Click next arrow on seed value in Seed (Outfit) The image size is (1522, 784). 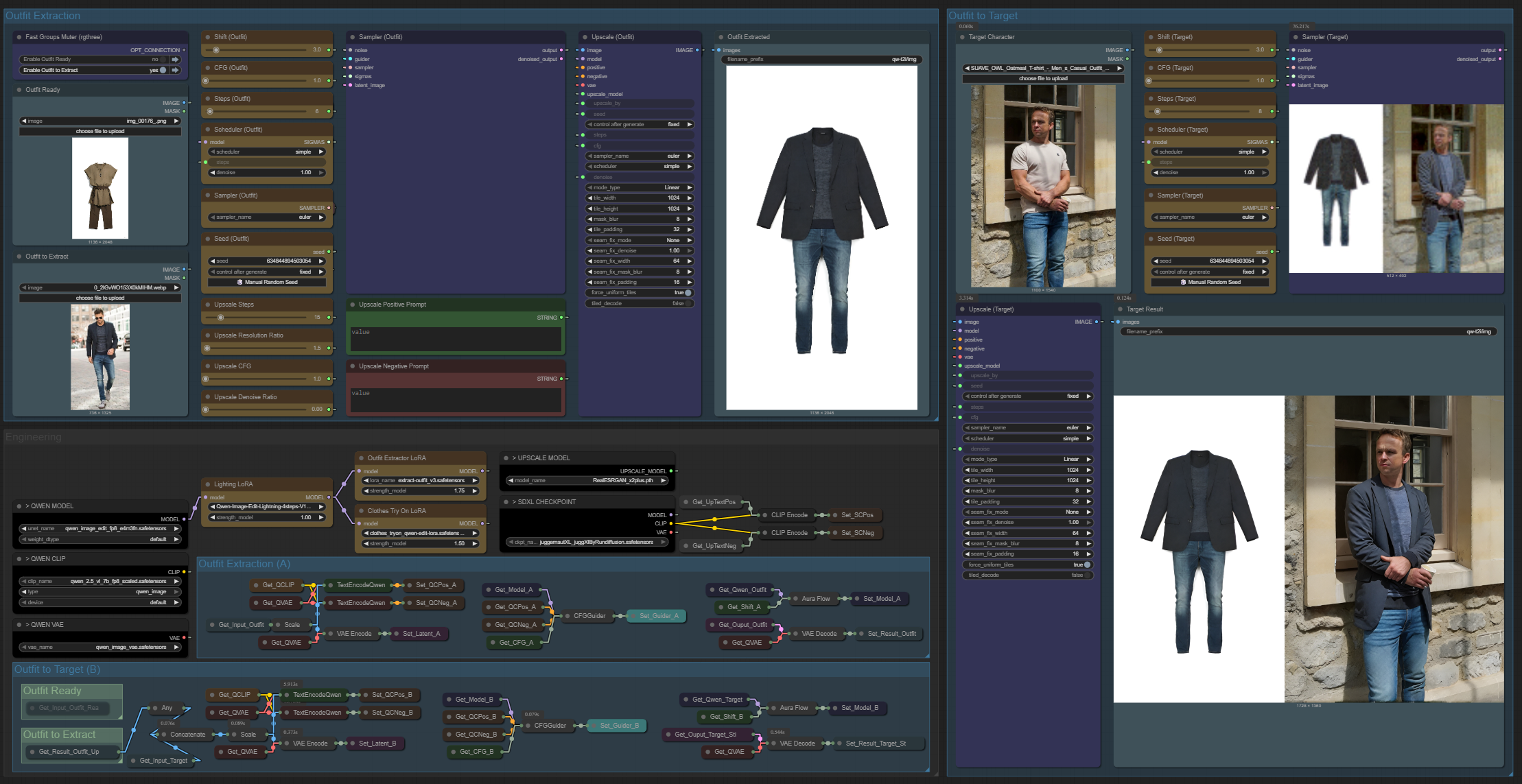[x=320, y=261]
